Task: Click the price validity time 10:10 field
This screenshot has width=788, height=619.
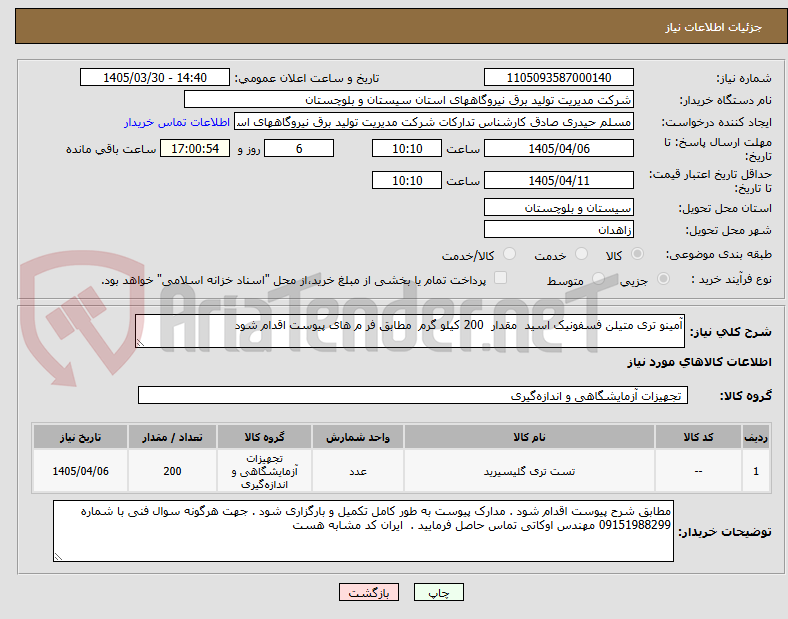Action: click(407, 180)
